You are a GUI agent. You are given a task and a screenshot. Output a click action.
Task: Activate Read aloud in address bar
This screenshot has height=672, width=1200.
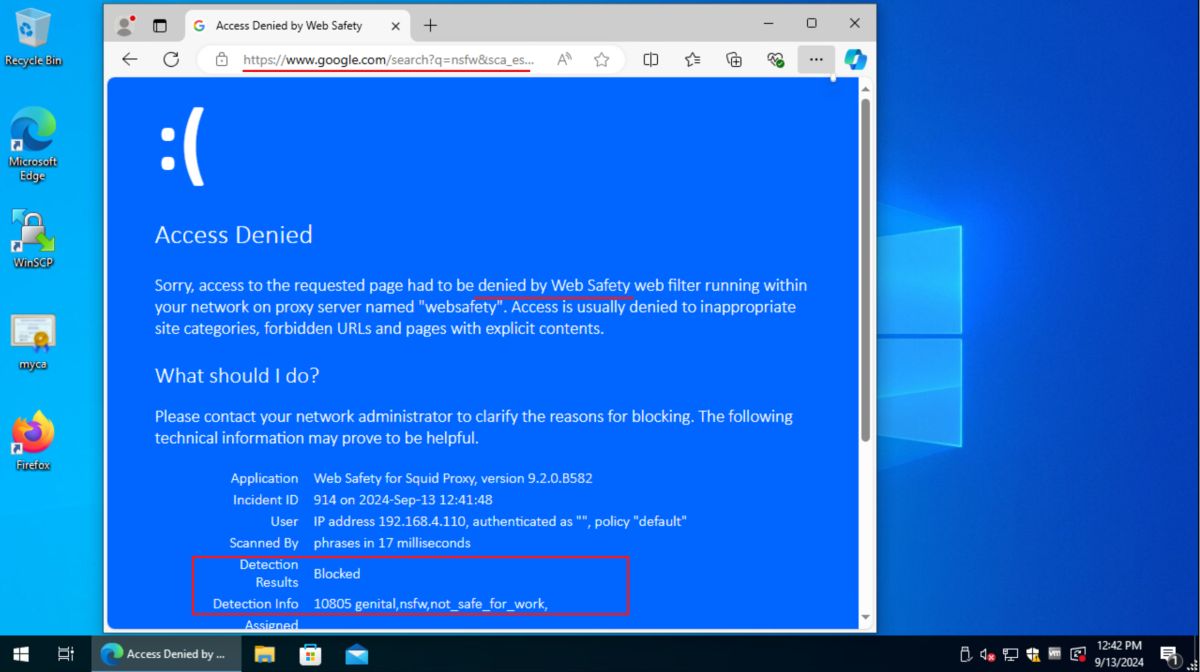click(x=564, y=60)
